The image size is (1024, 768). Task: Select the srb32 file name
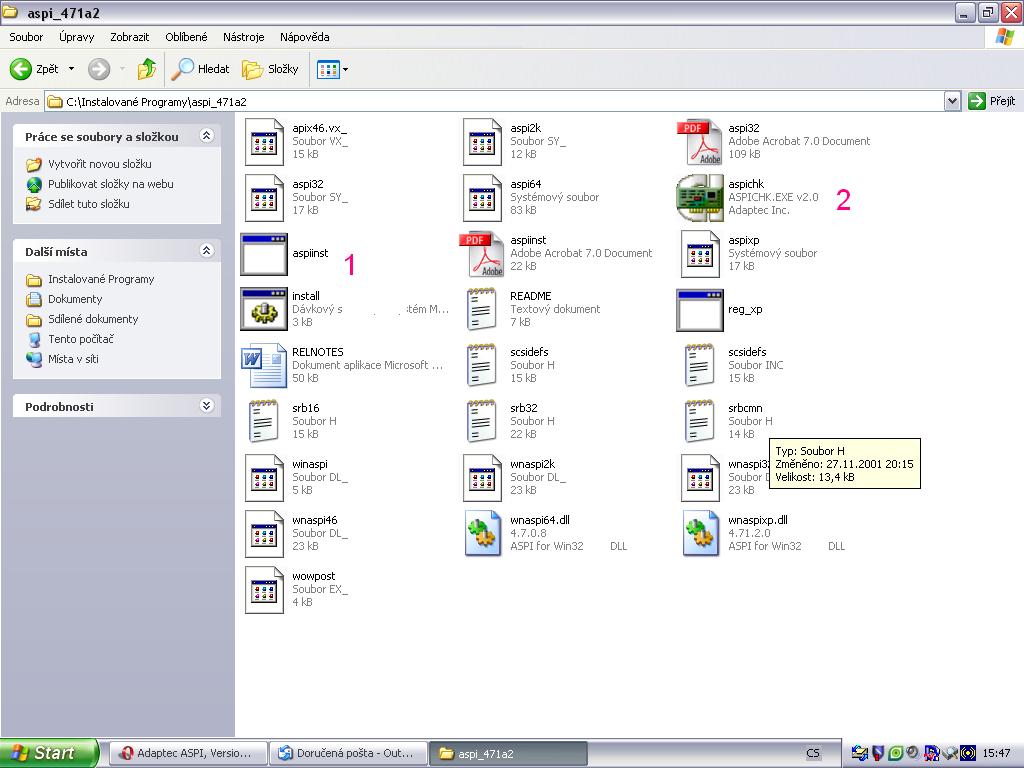coord(524,408)
